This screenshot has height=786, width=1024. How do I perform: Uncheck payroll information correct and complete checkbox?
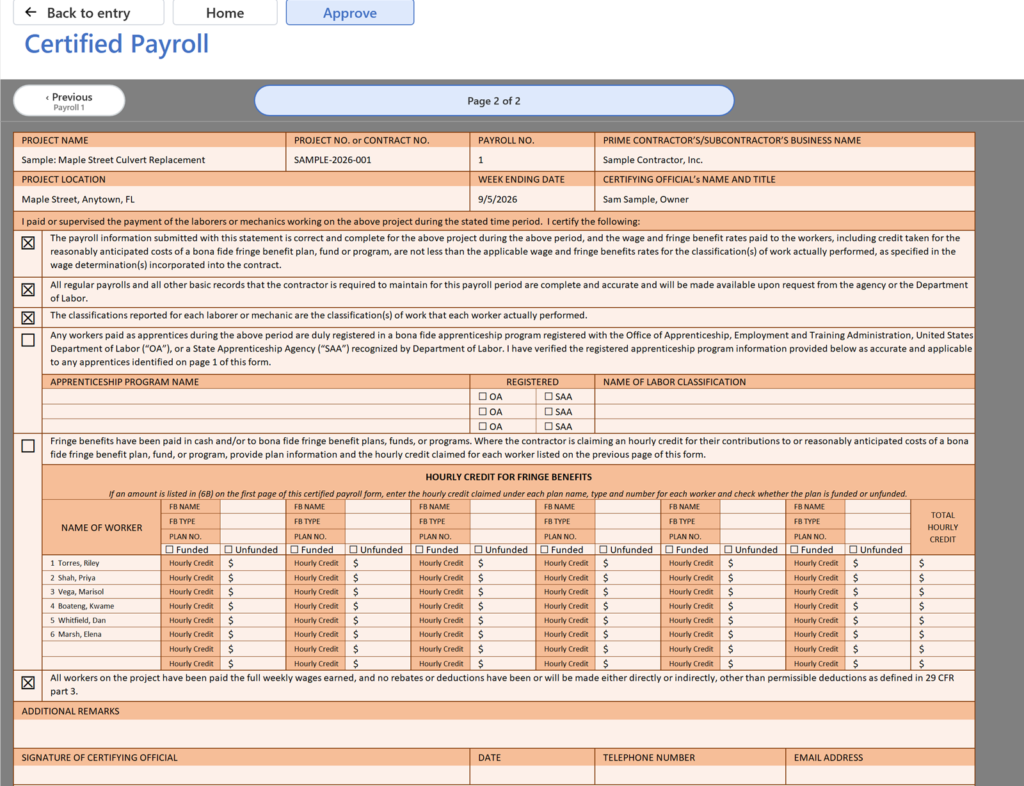click(28, 243)
